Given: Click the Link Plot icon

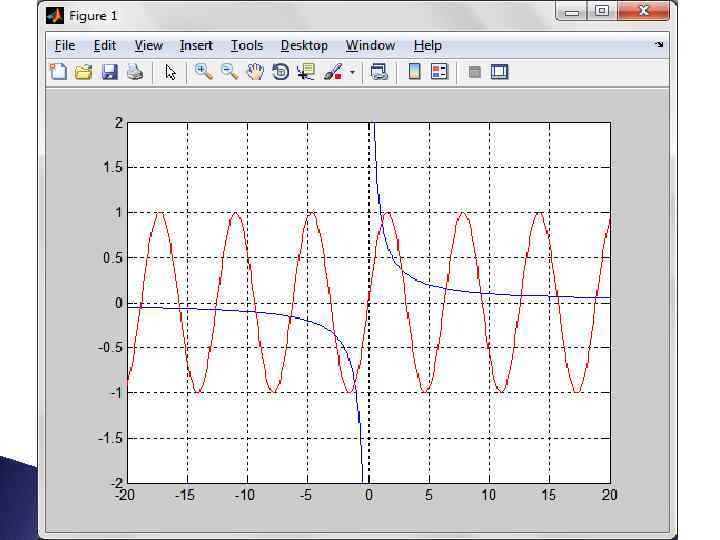Looking at the screenshot, I should [379, 72].
